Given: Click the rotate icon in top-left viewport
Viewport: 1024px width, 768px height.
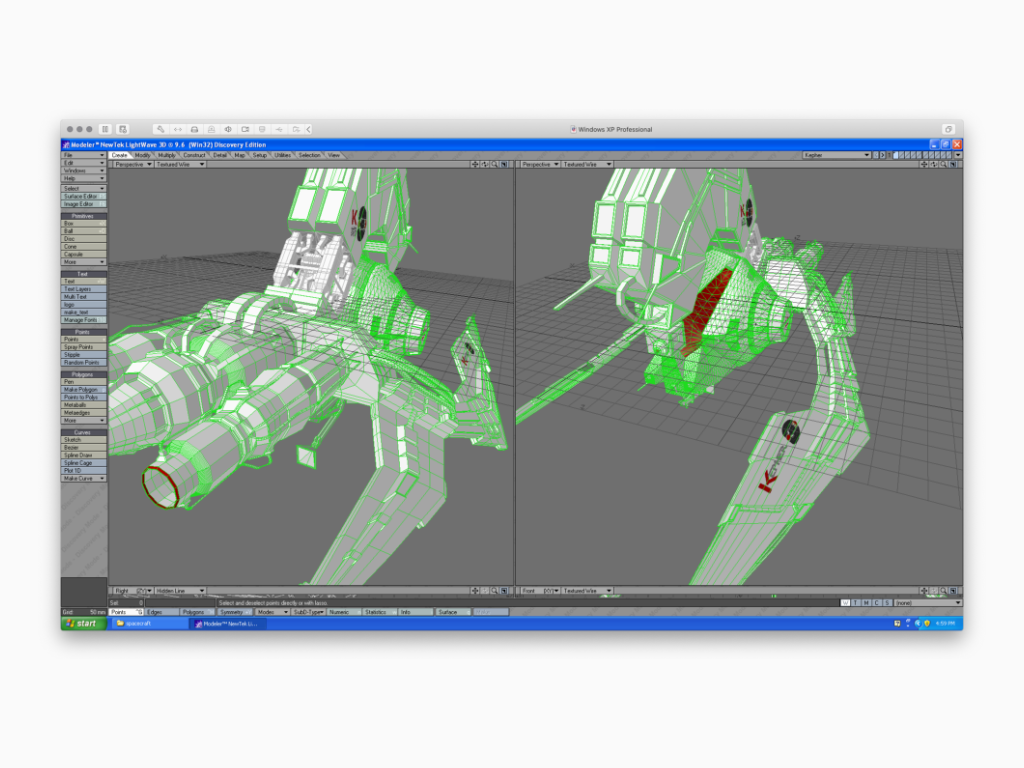Looking at the screenshot, I should 485,165.
